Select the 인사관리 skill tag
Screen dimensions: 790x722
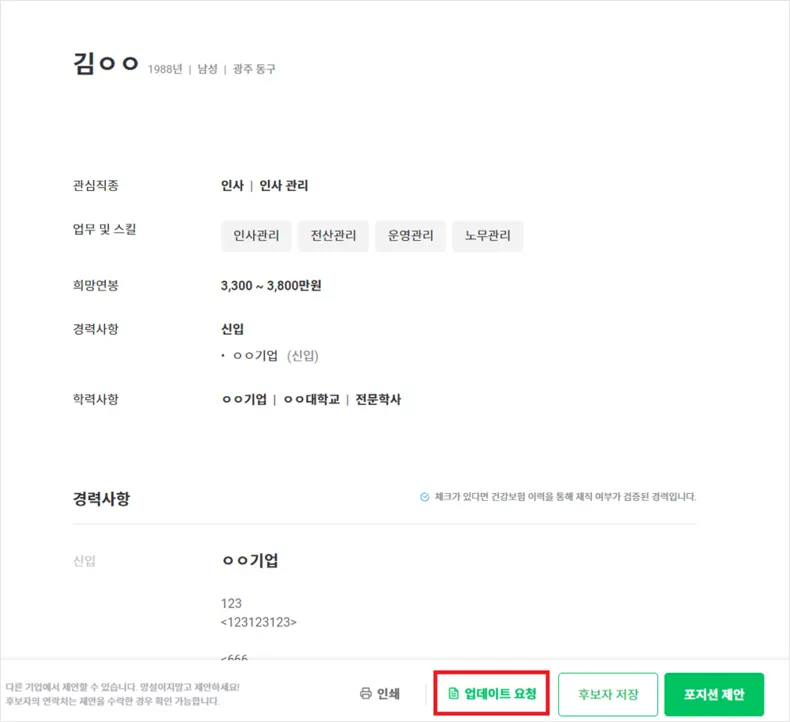[256, 236]
